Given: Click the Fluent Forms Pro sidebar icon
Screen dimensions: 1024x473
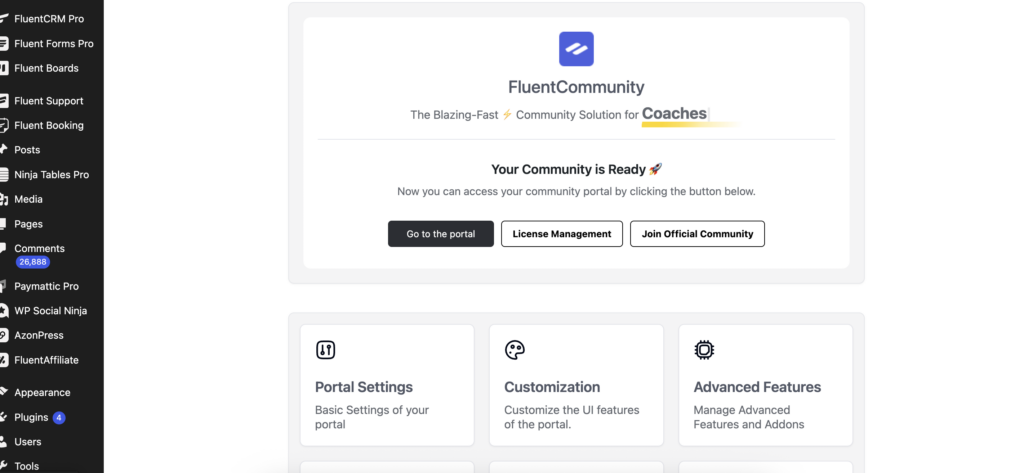Looking at the screenshot, I should [3, 44].
